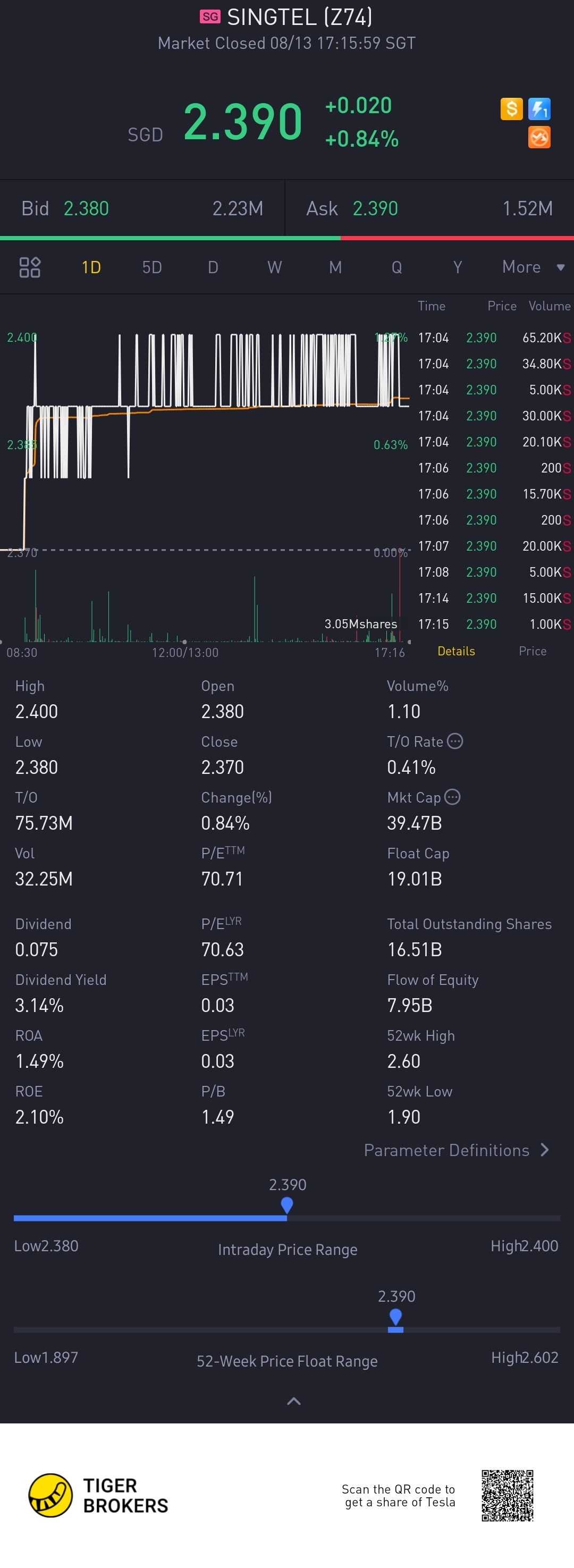Select the Price tab under tick list
The width and height of the screenshot is (574, 1568).
(533, 651)
